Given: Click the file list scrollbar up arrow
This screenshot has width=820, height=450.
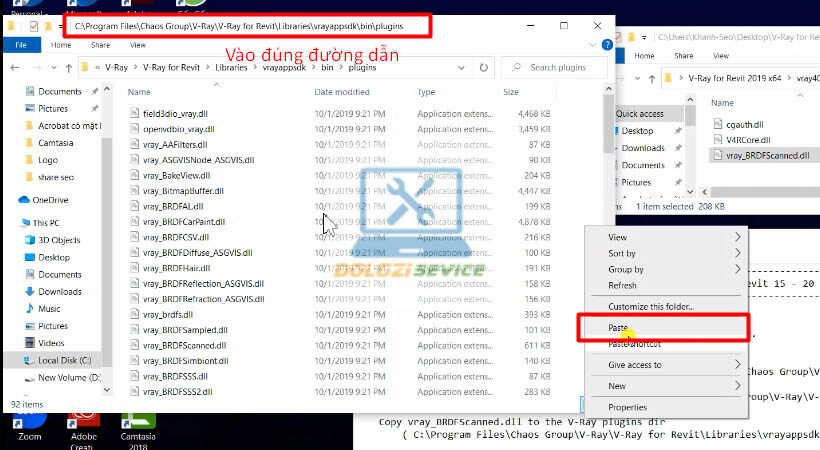Looking at the screenshot, I should click(x=608, y=89).
